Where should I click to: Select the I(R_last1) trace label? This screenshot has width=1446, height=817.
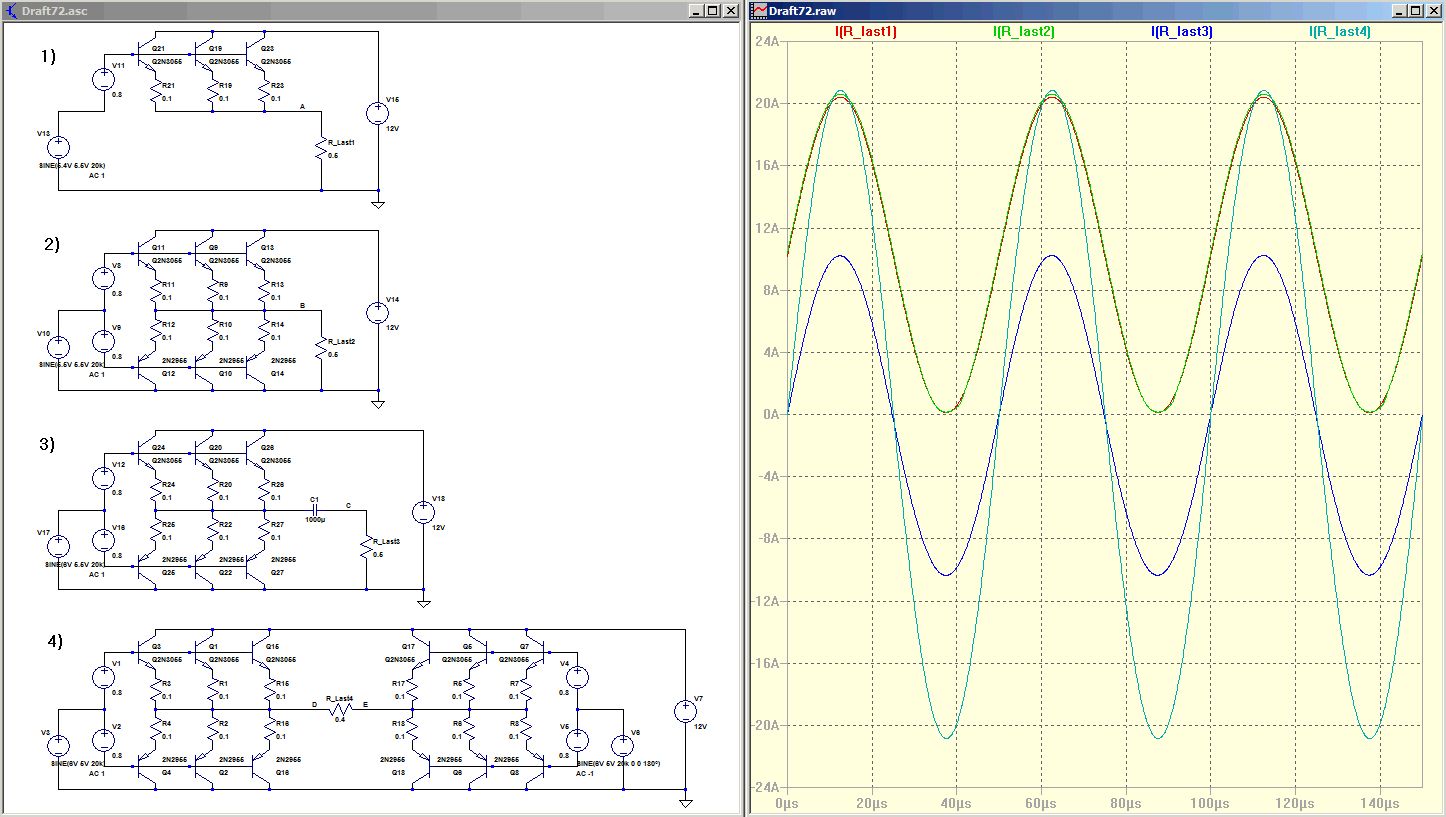click(866, 32)
